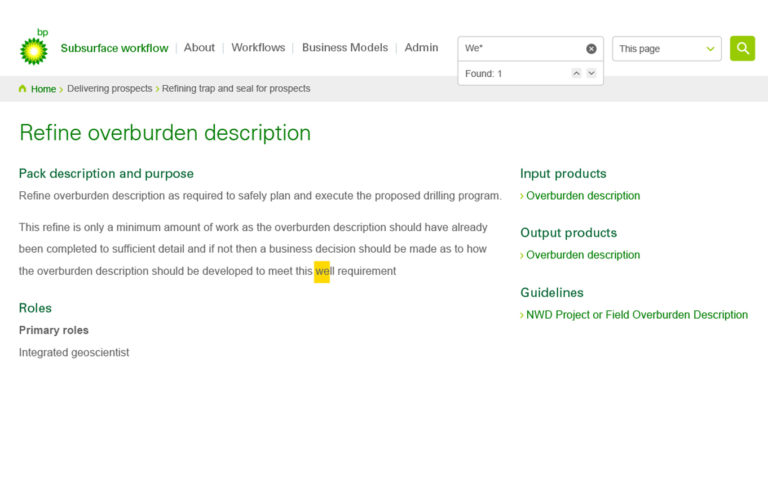The width and height of the screenshot is (768, 484).
Task: Click the Home breadcrumb house icon
Action: tap(22, 89)
